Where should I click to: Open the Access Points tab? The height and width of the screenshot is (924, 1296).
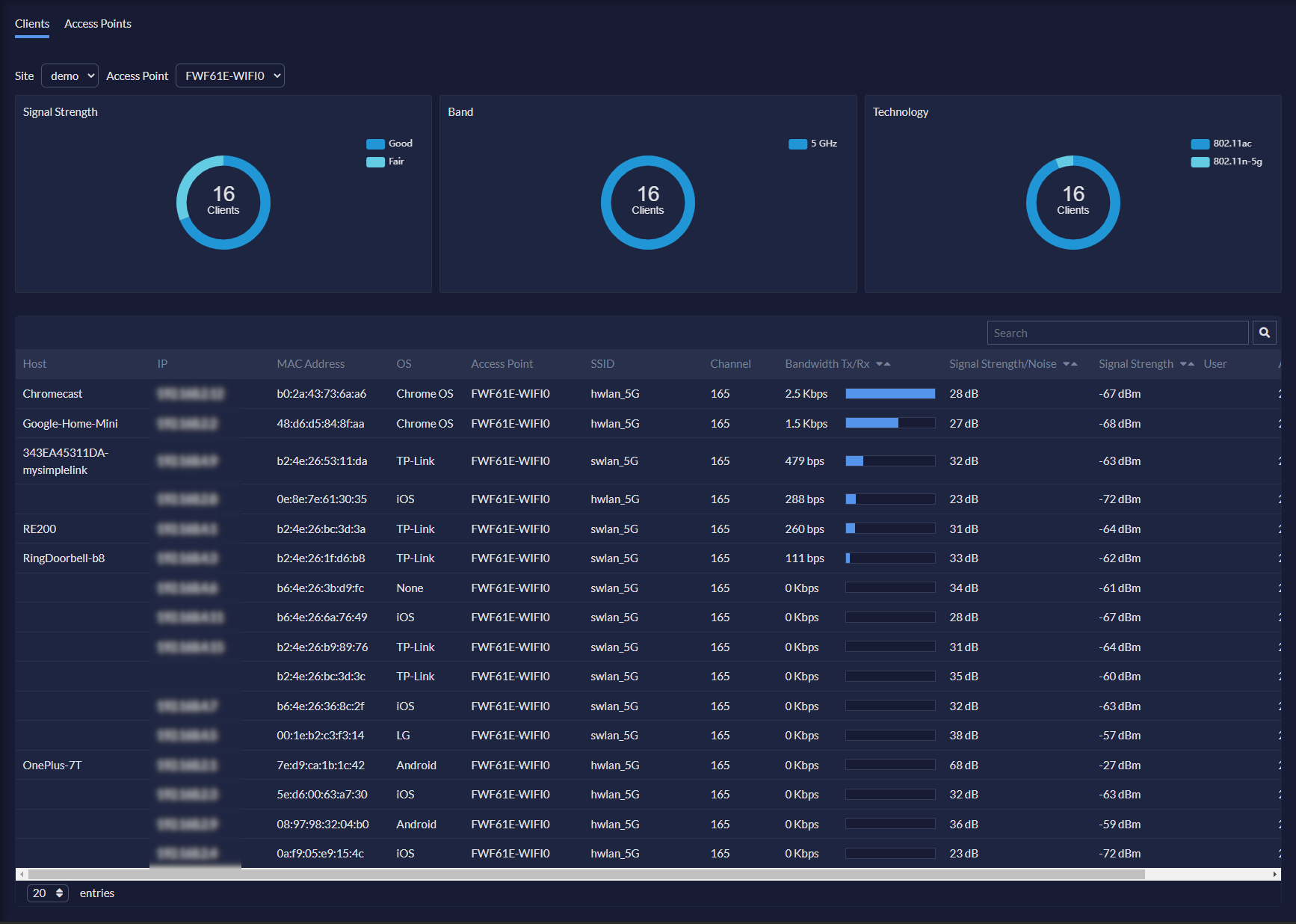click(x=98, y=24)
